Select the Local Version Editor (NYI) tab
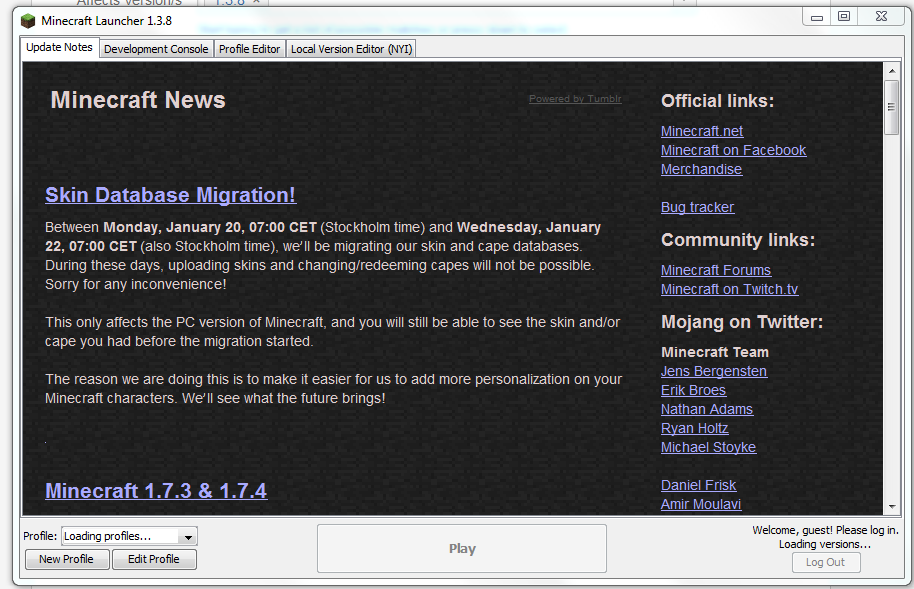 pos(351,49)
